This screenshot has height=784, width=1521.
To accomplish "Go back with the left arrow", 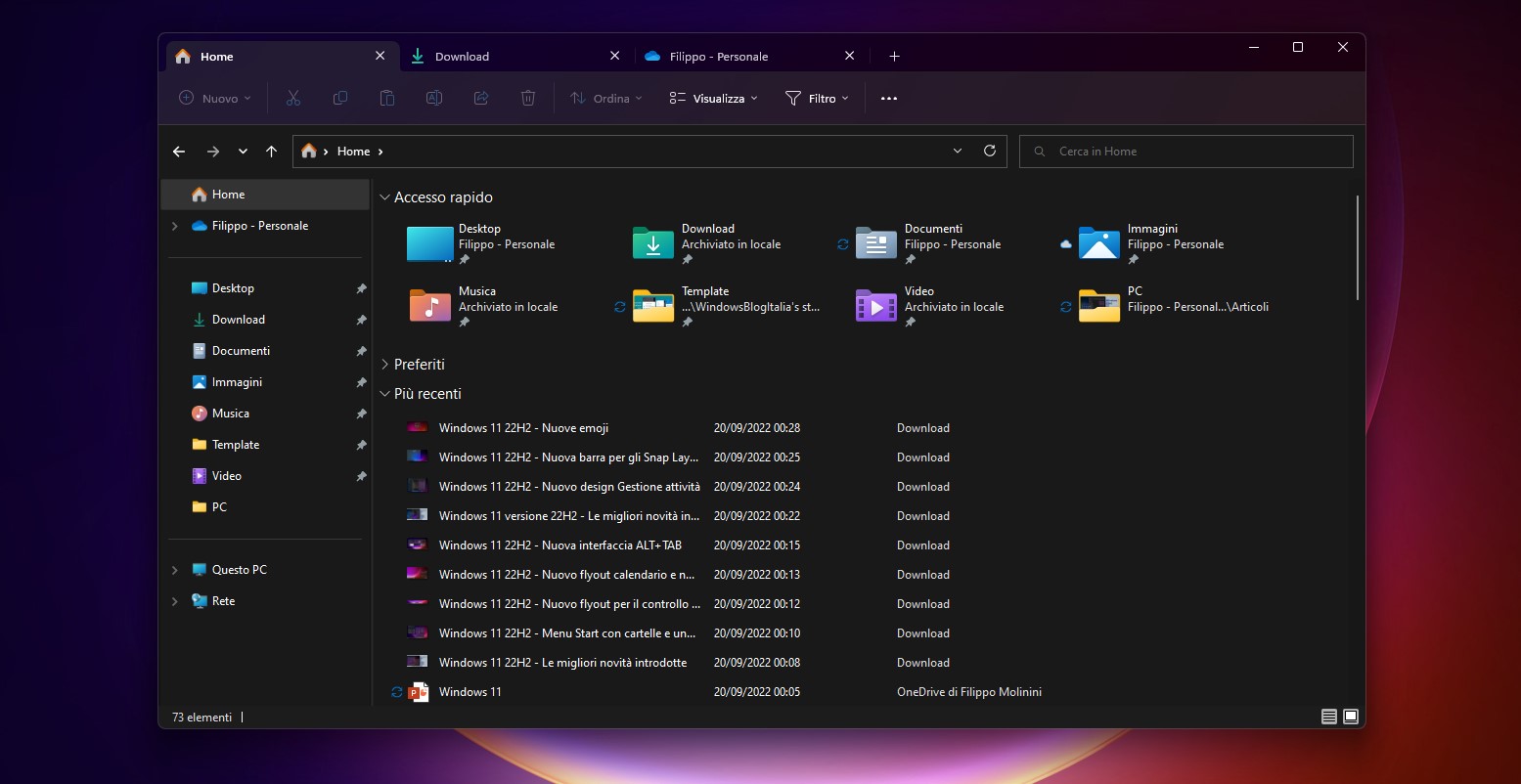I will [x=179, y=152].
